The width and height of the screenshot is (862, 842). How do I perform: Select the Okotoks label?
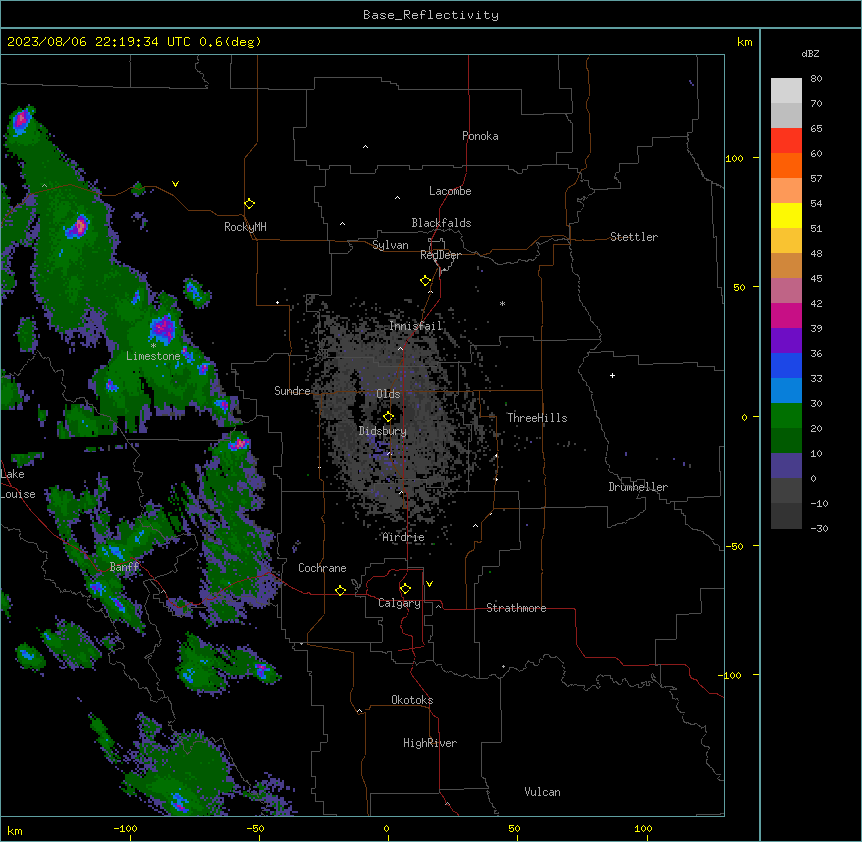412,700
